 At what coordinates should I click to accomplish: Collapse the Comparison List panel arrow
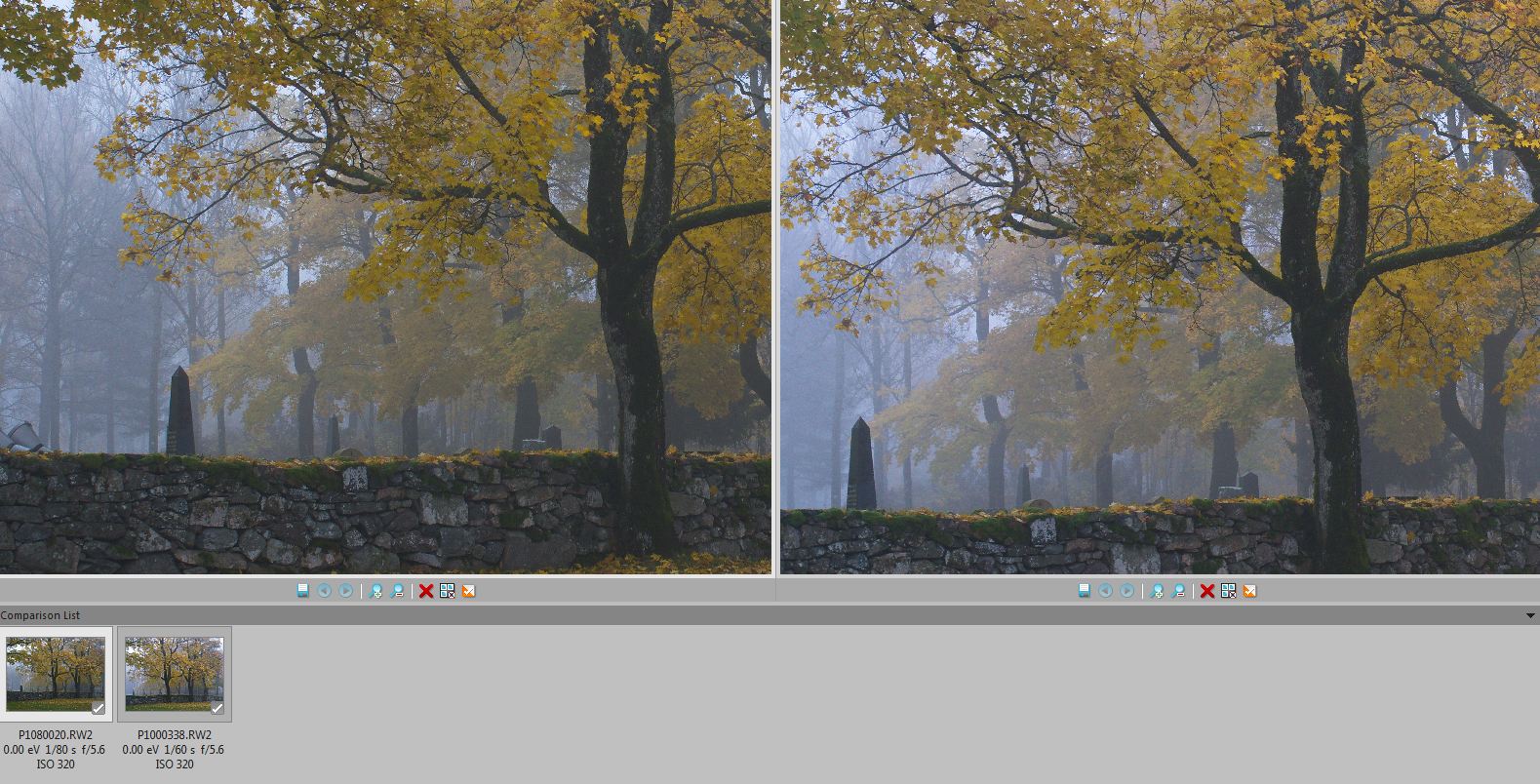point(1531,616)
